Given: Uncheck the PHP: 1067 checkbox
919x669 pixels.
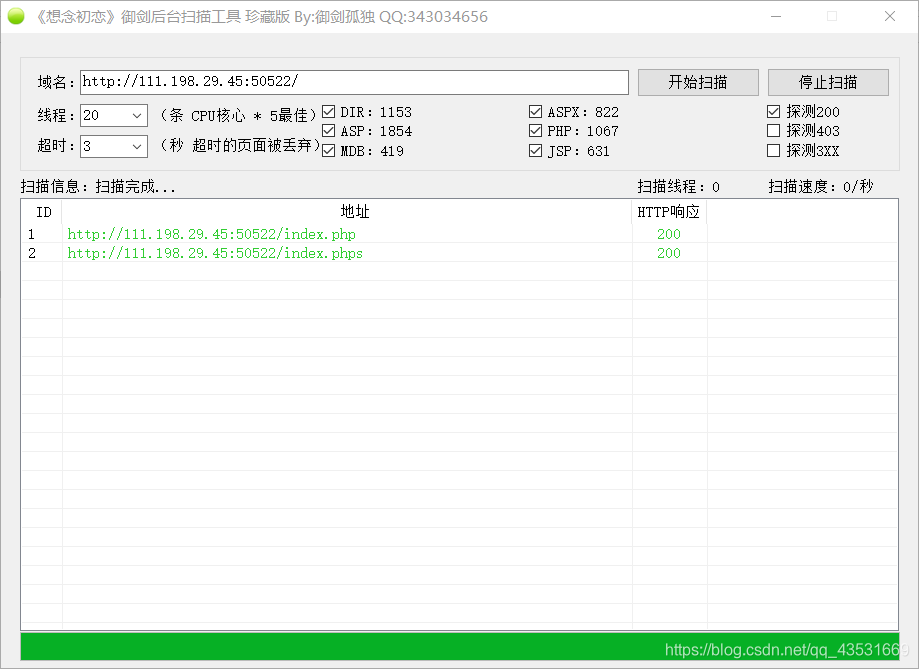Looking at the screenshot, I should coord(535,130).
